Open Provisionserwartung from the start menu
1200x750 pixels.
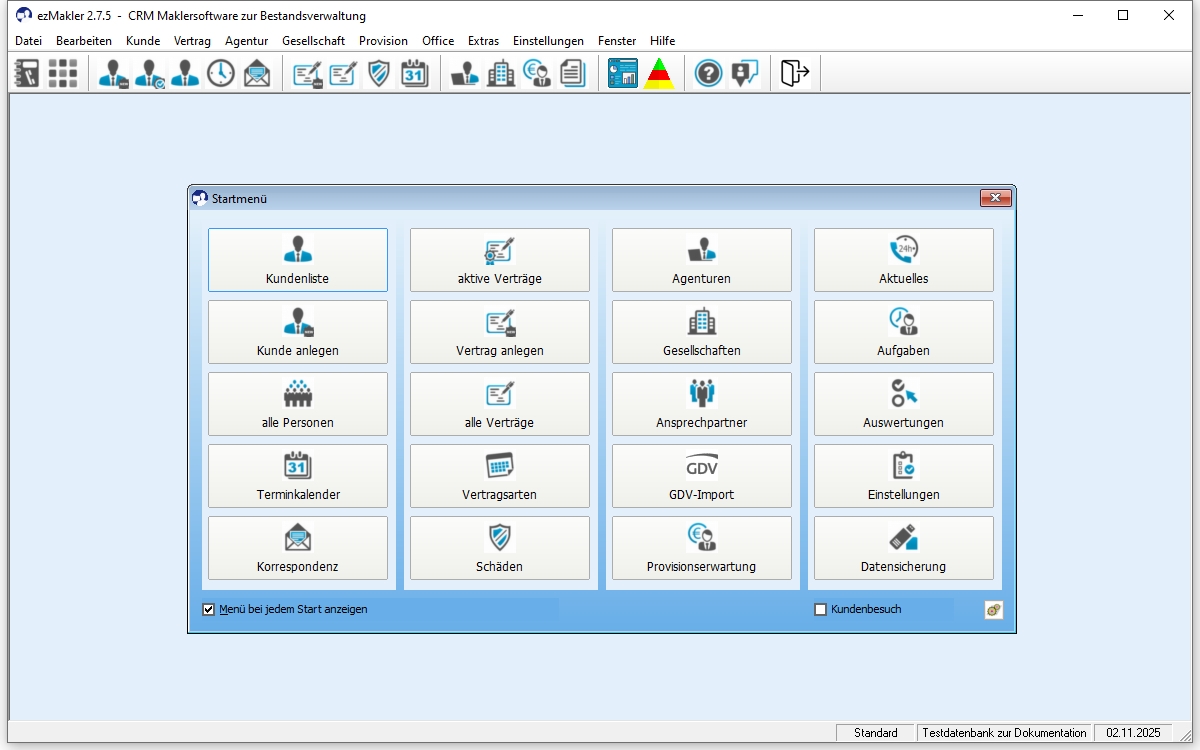701,548
